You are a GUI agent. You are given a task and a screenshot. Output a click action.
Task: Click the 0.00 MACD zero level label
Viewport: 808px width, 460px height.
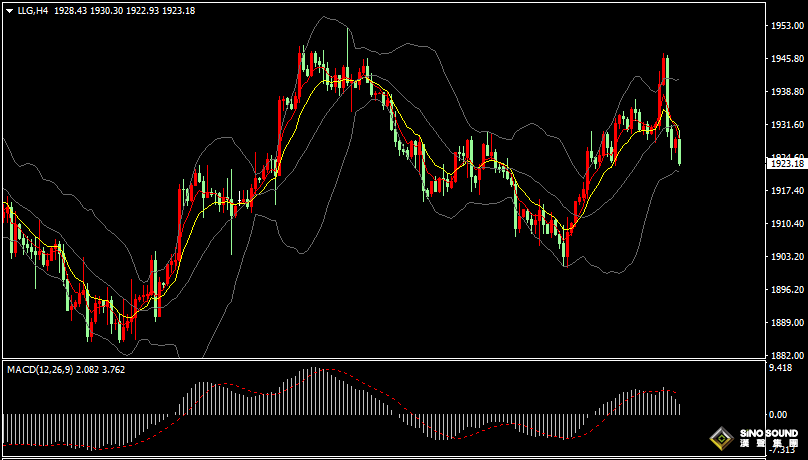[778, 414]
